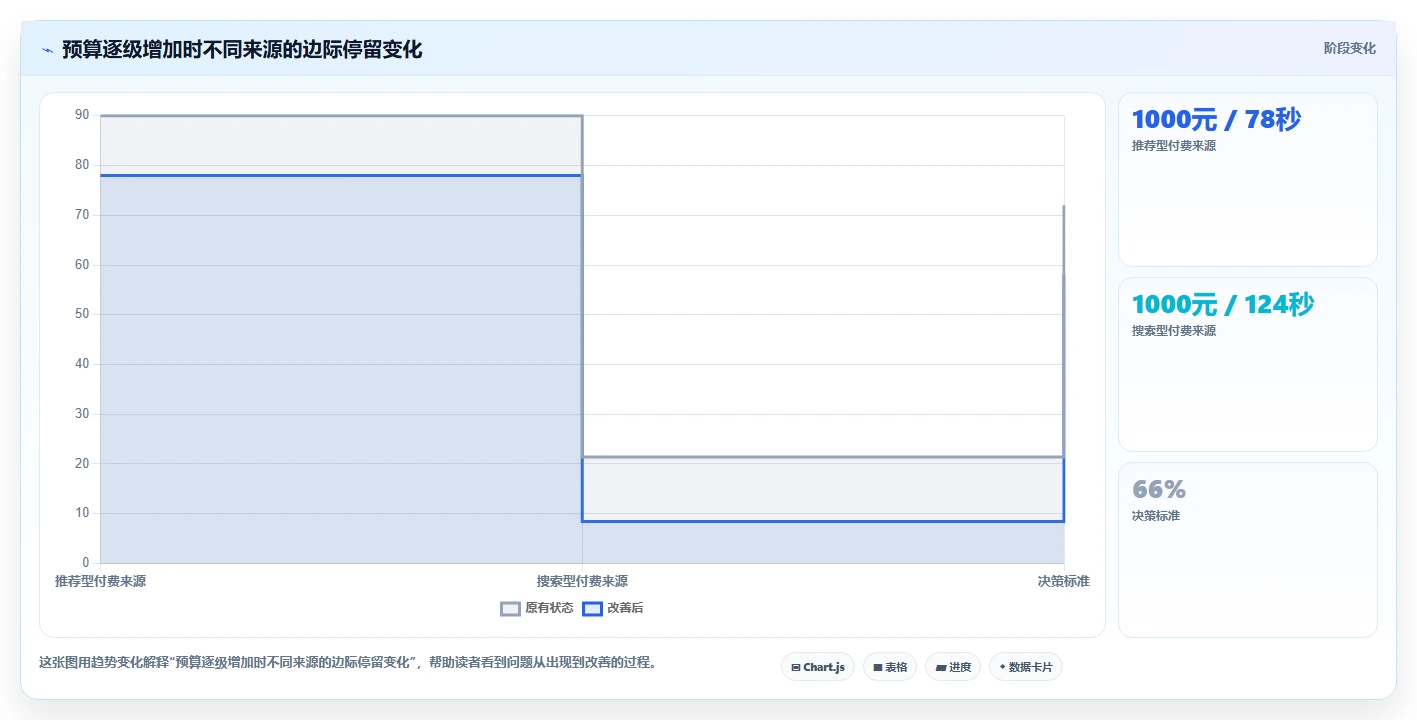Click the Chart.js tag button
1417x720 pixels.
(x=818, y=667)
